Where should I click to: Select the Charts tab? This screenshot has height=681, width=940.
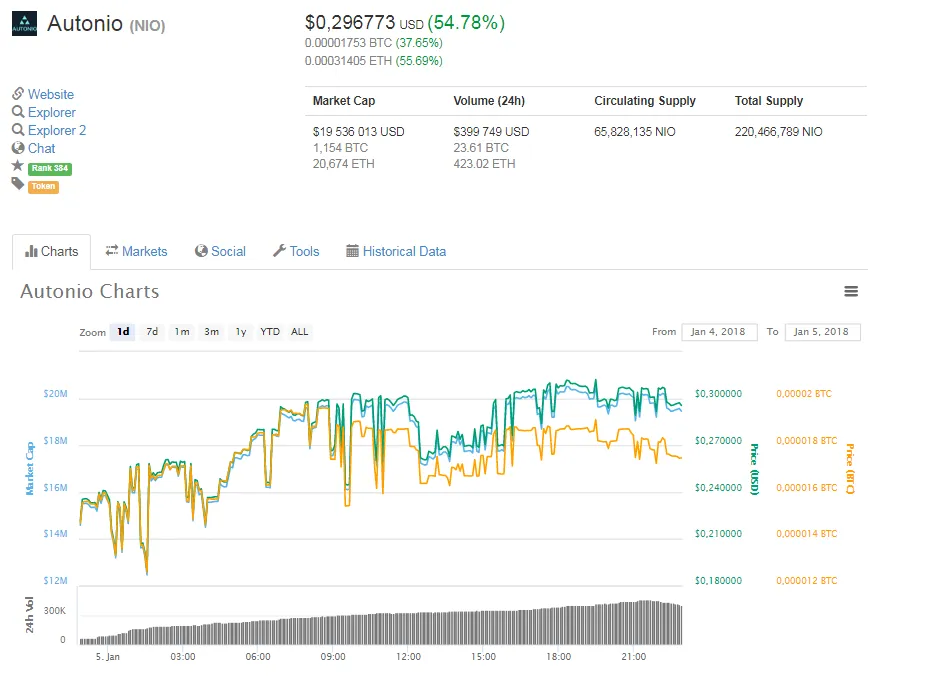click(52, 252)
